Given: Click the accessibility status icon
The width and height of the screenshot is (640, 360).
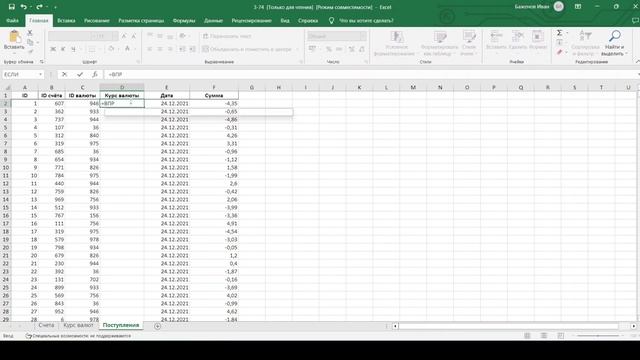Looking at the screenshot, I should (x=29, y=336).
